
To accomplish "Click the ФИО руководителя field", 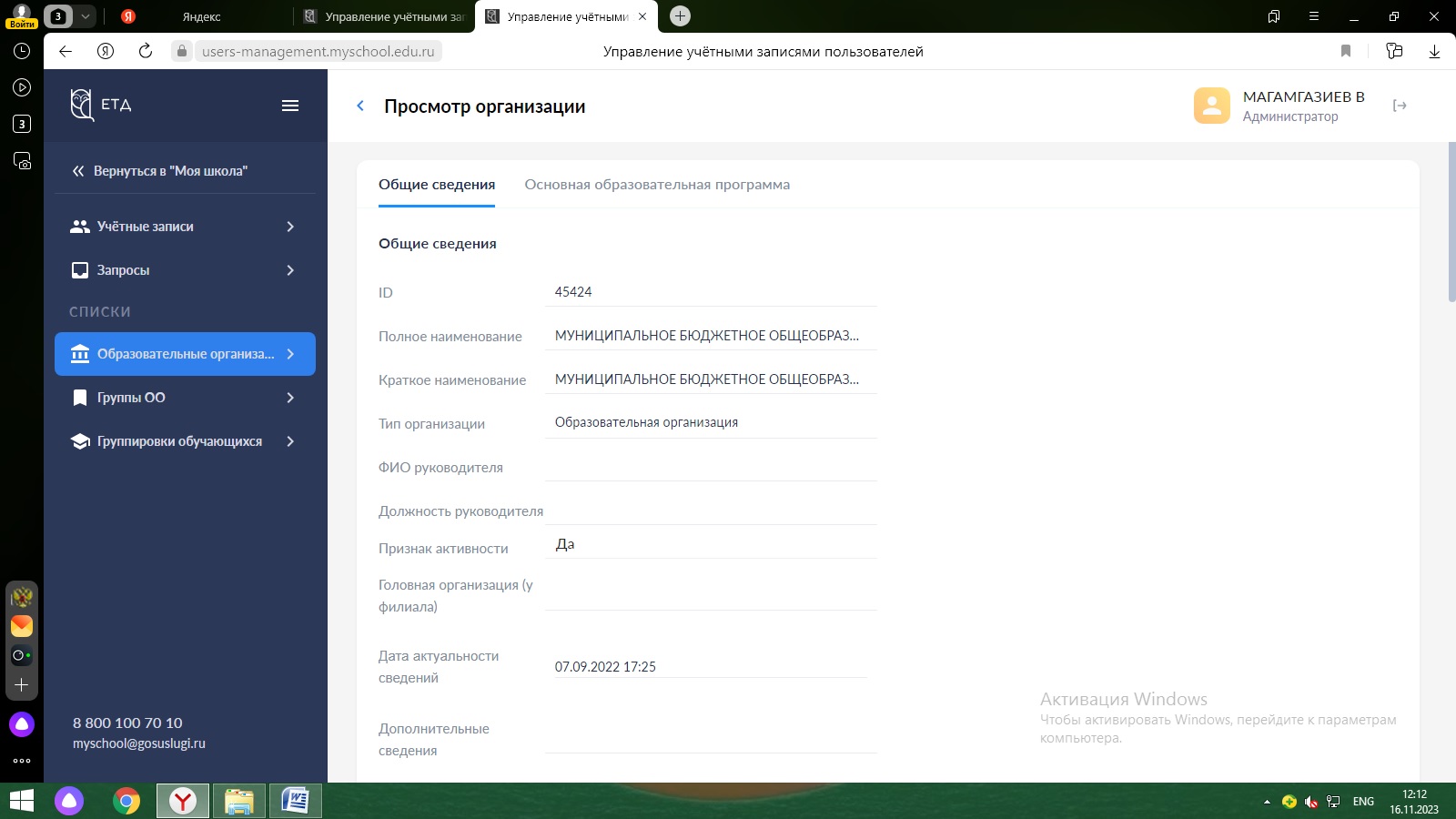I will 710,467.
